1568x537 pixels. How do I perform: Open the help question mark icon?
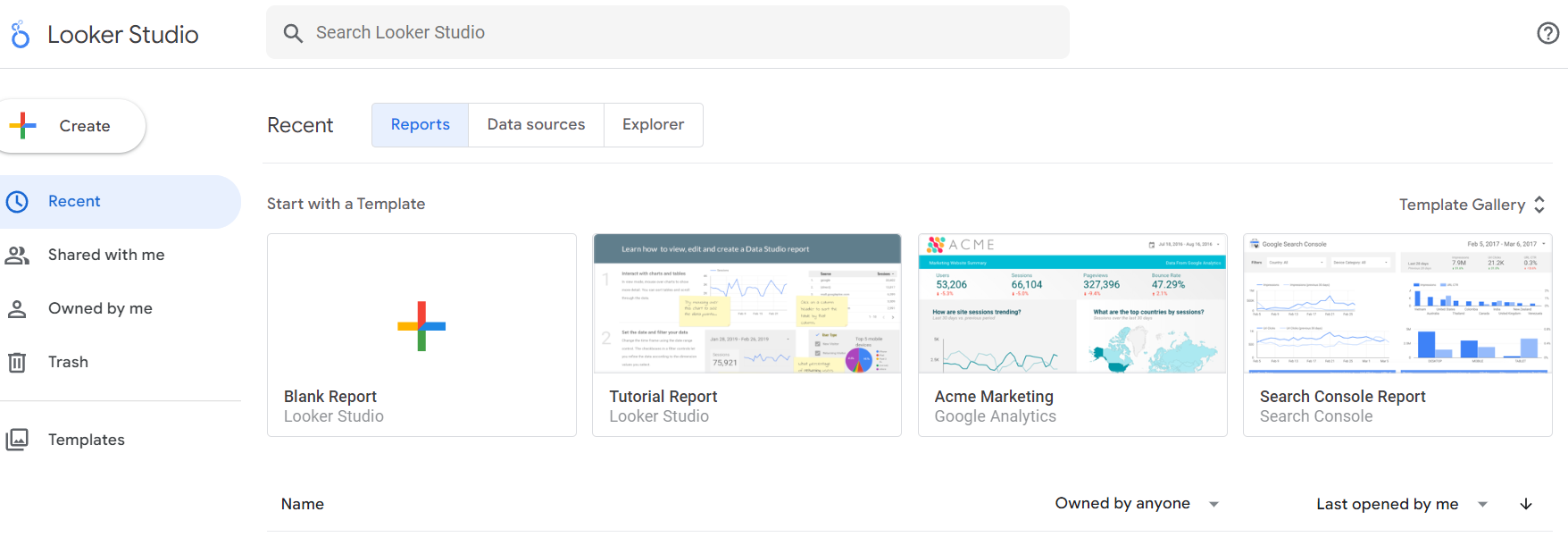(x=1547, y=33)
